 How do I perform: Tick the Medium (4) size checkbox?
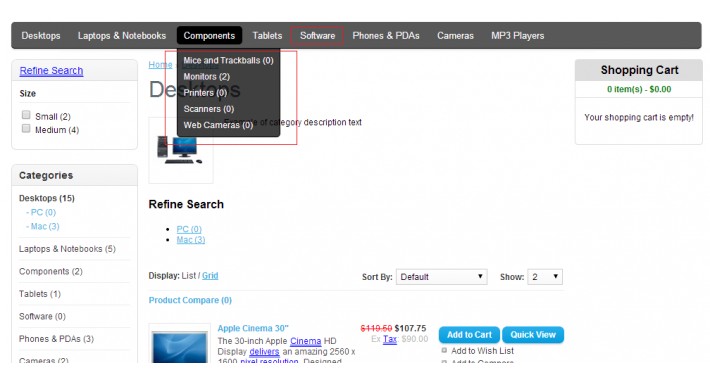tap(26, 128)
